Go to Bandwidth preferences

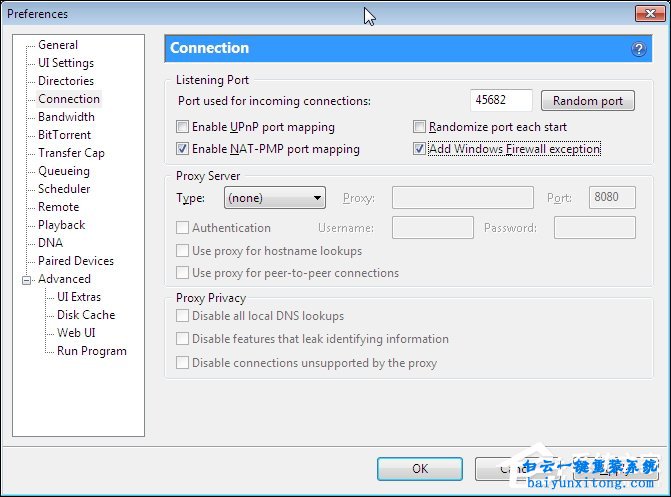(x=66, y=117)
